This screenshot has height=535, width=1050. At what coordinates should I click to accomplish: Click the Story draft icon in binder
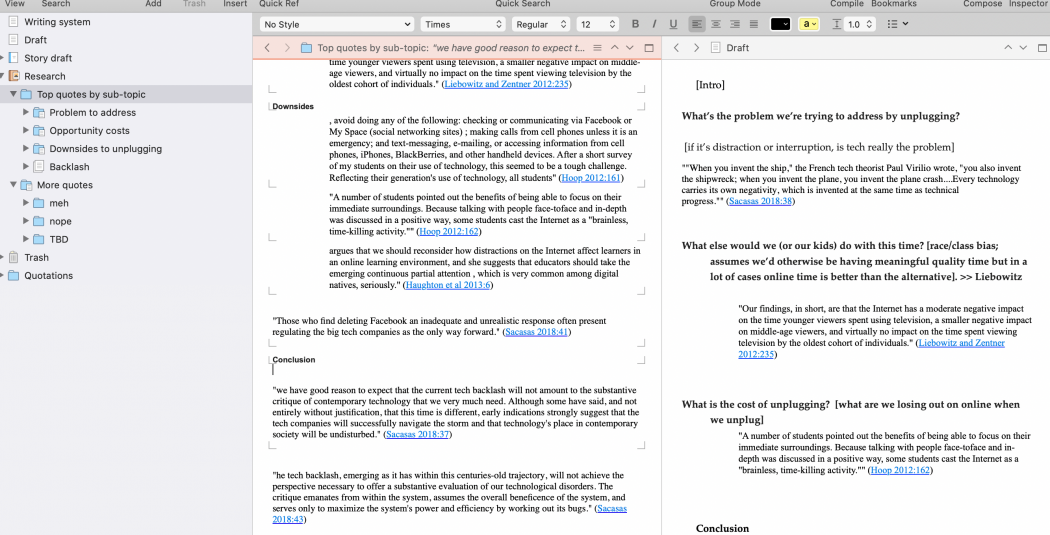(13, 58)
